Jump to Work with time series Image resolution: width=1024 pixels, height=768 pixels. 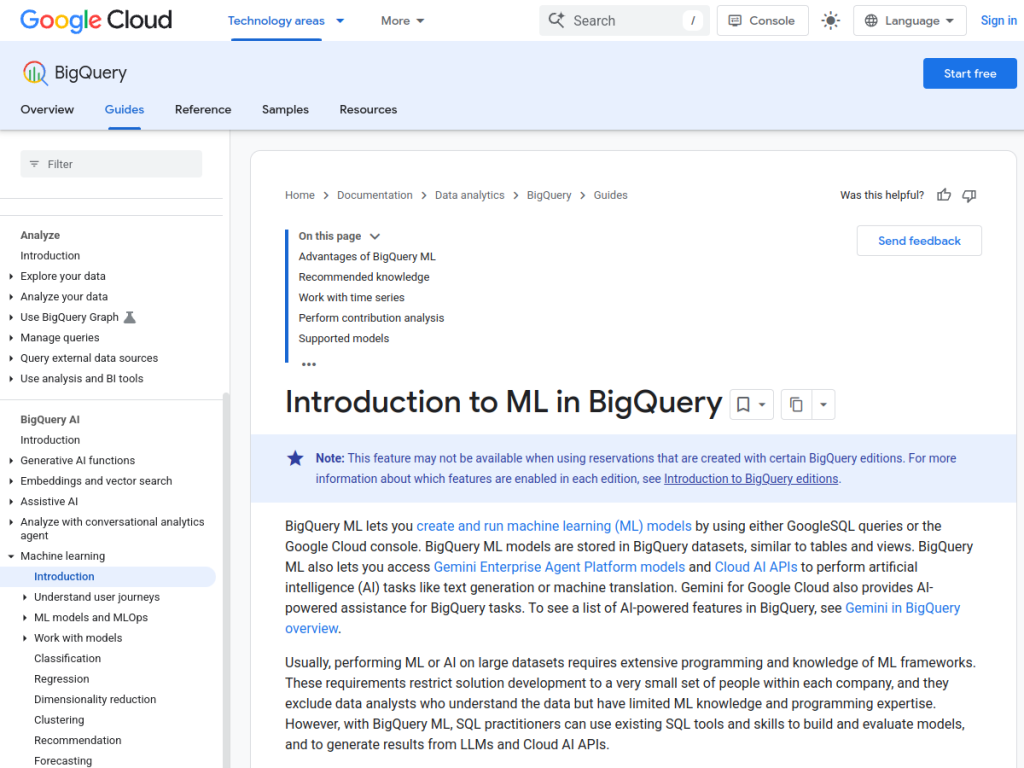pyautogui.click(x=351, y=298)
